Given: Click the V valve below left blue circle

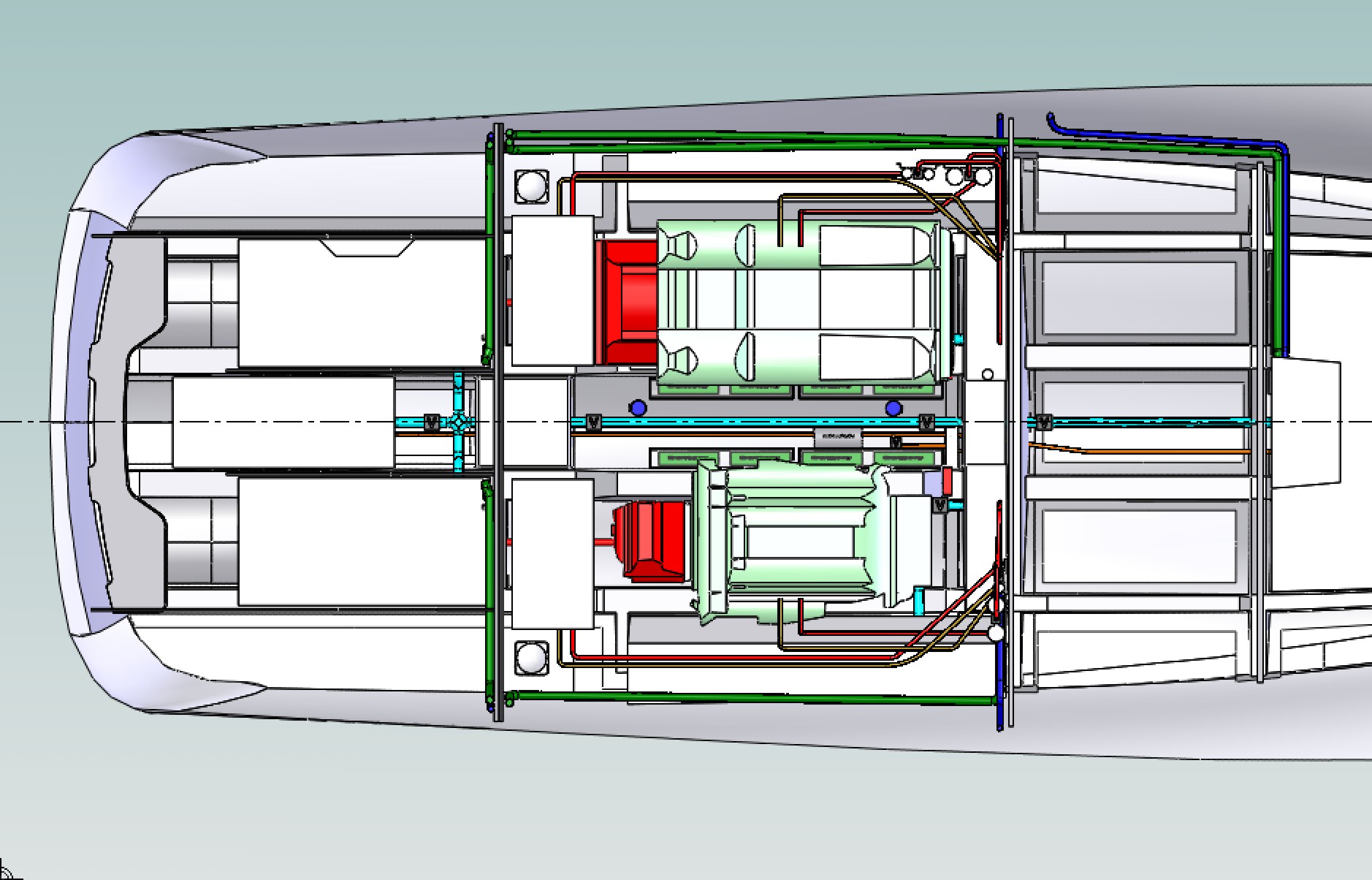Looking at the screenshot, I should [594, 422].
